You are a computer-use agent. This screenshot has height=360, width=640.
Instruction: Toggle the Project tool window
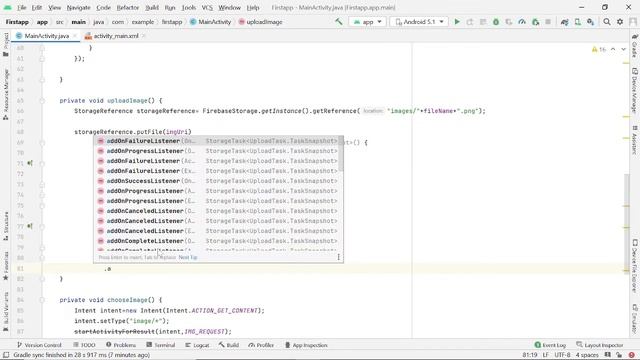click(6, 45)
